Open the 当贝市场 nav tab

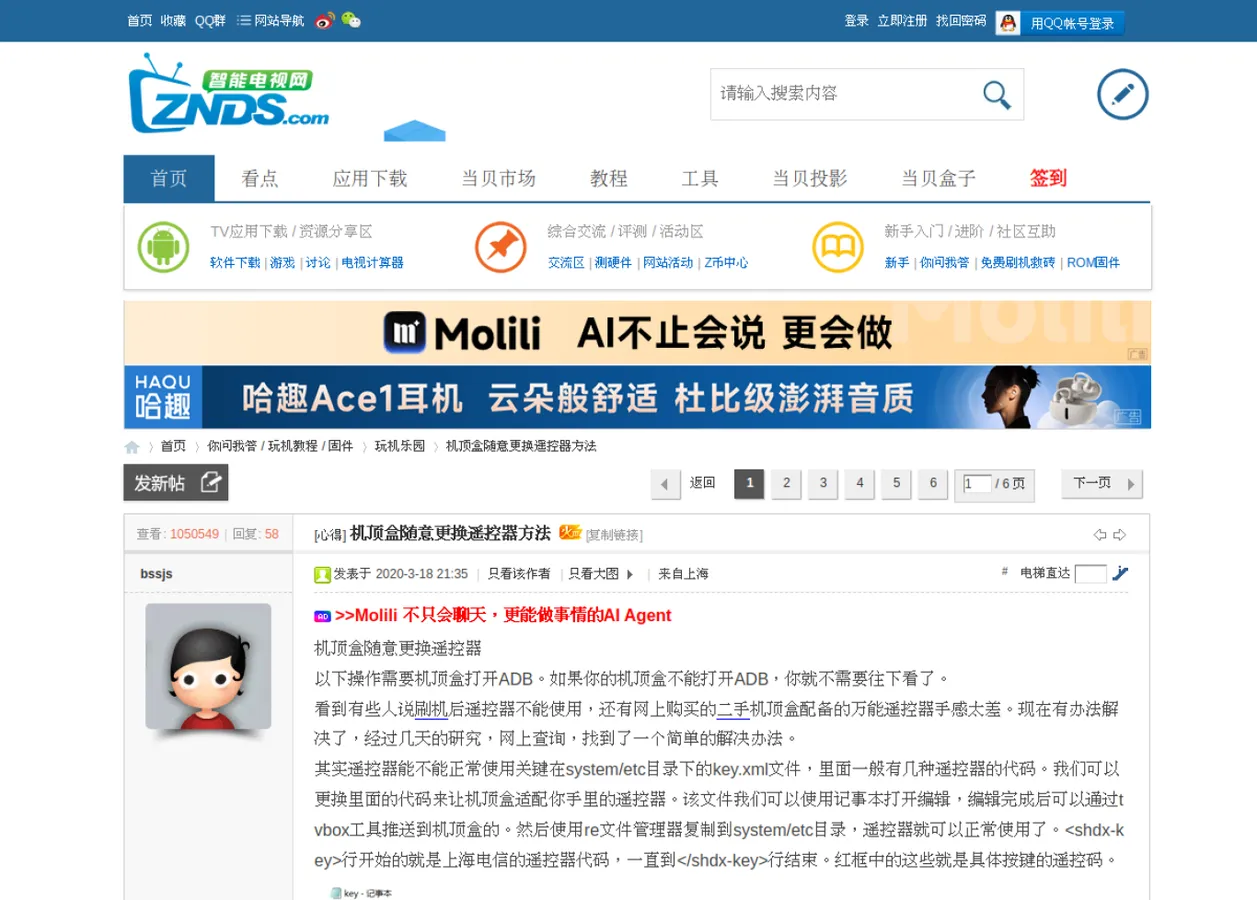499,178
